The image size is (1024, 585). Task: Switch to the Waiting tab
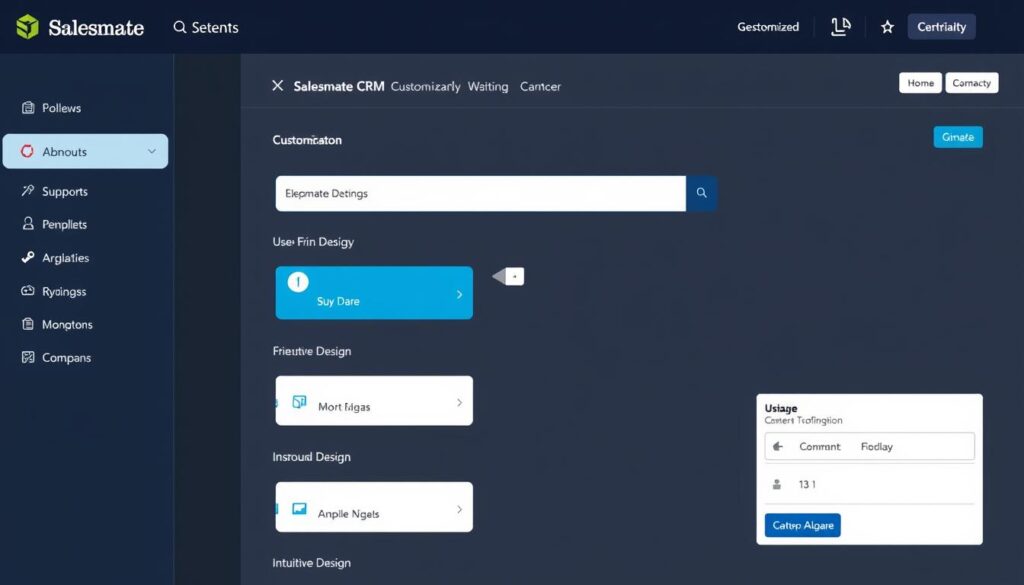coord(488,87)
